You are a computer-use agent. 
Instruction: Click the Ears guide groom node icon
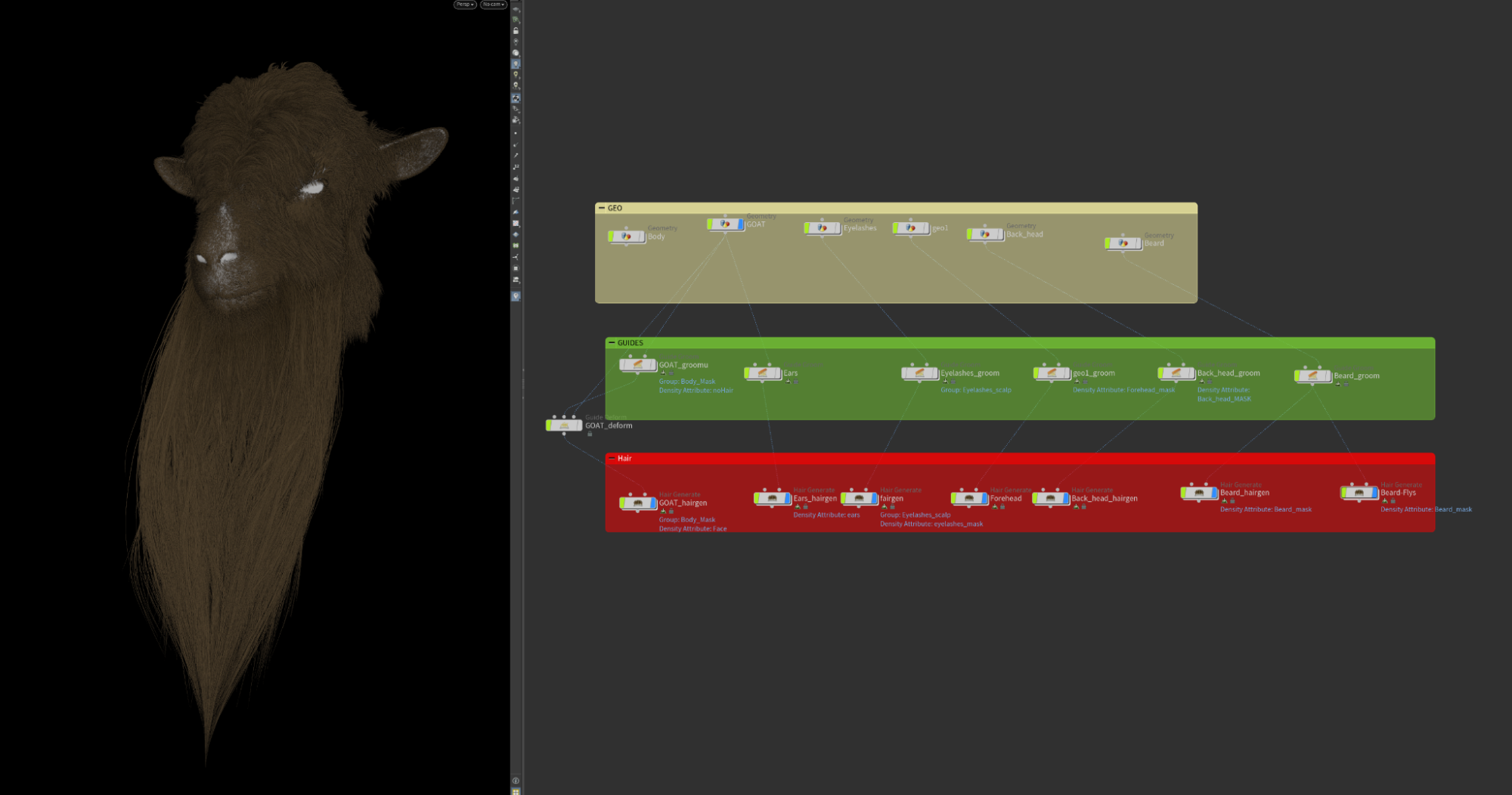coord(763,373)
